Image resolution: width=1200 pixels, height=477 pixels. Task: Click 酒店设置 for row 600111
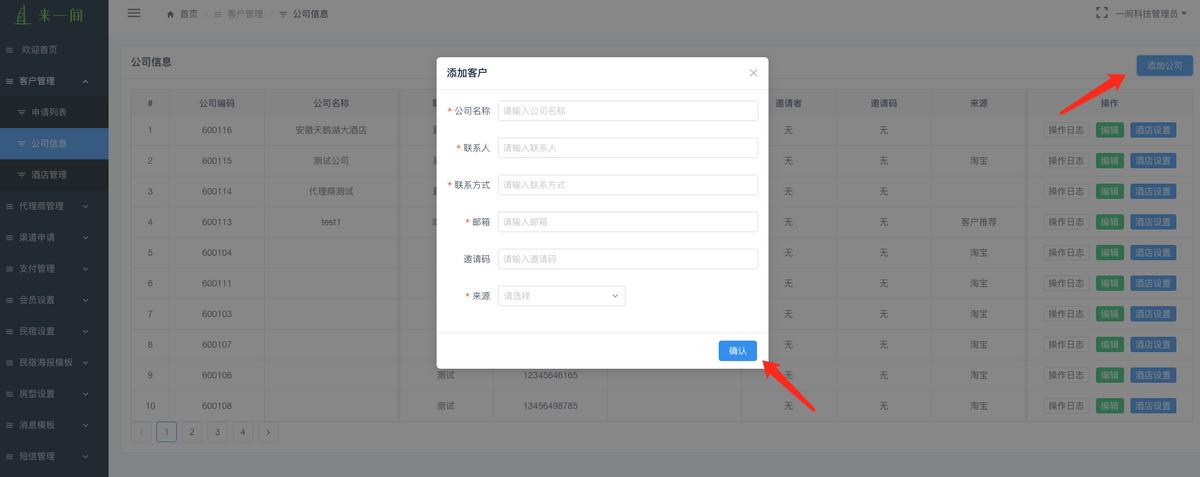click(x=1153, y=284)
